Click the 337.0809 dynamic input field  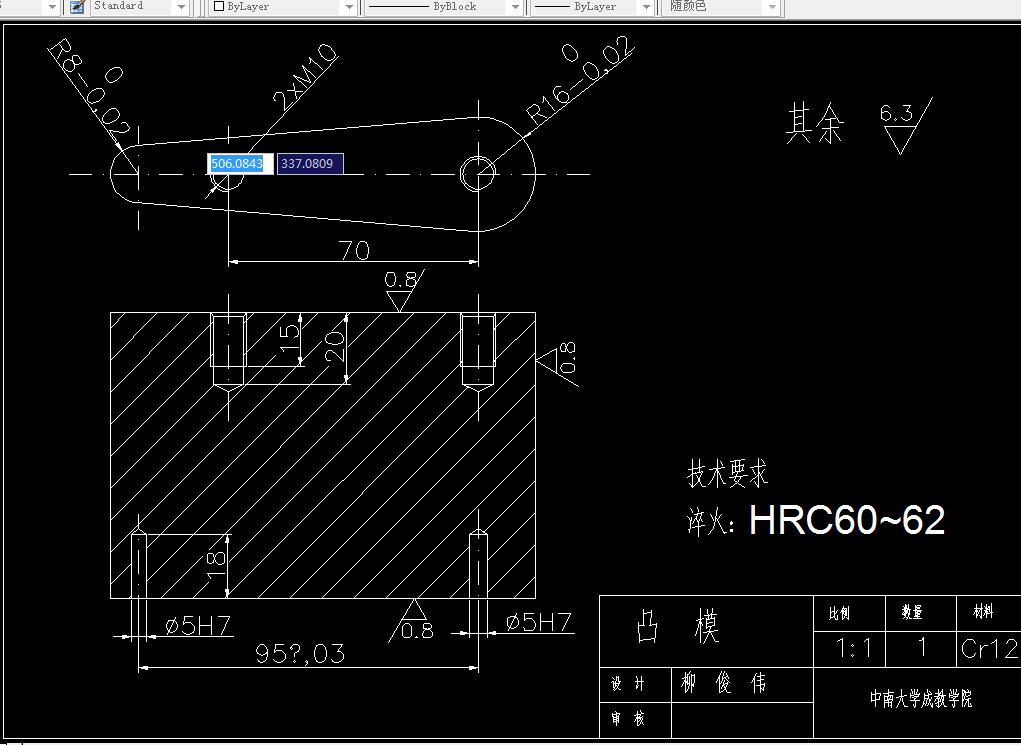click(x=310, y=163)
